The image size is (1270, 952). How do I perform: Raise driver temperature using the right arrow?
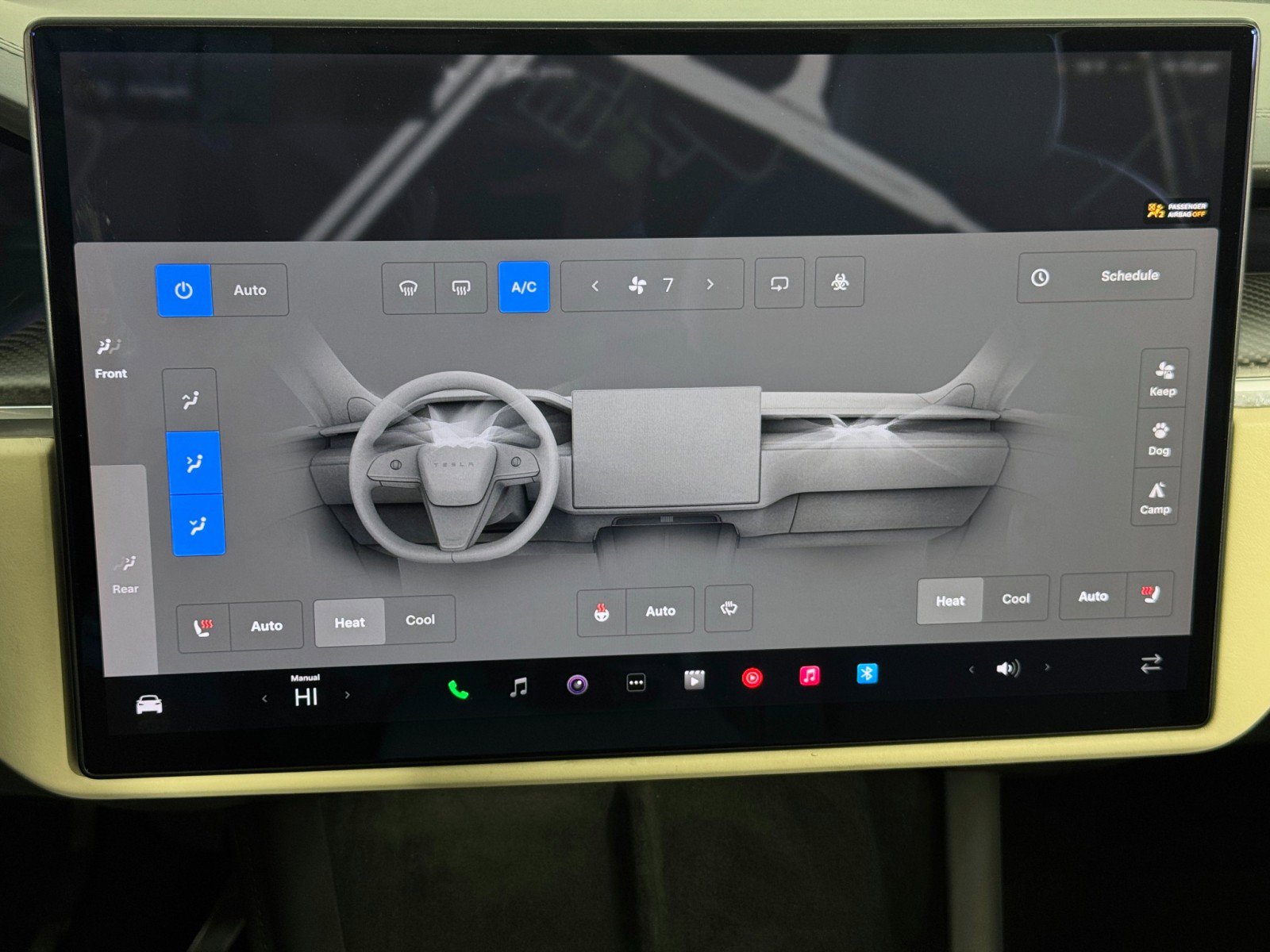coord(348,694)
